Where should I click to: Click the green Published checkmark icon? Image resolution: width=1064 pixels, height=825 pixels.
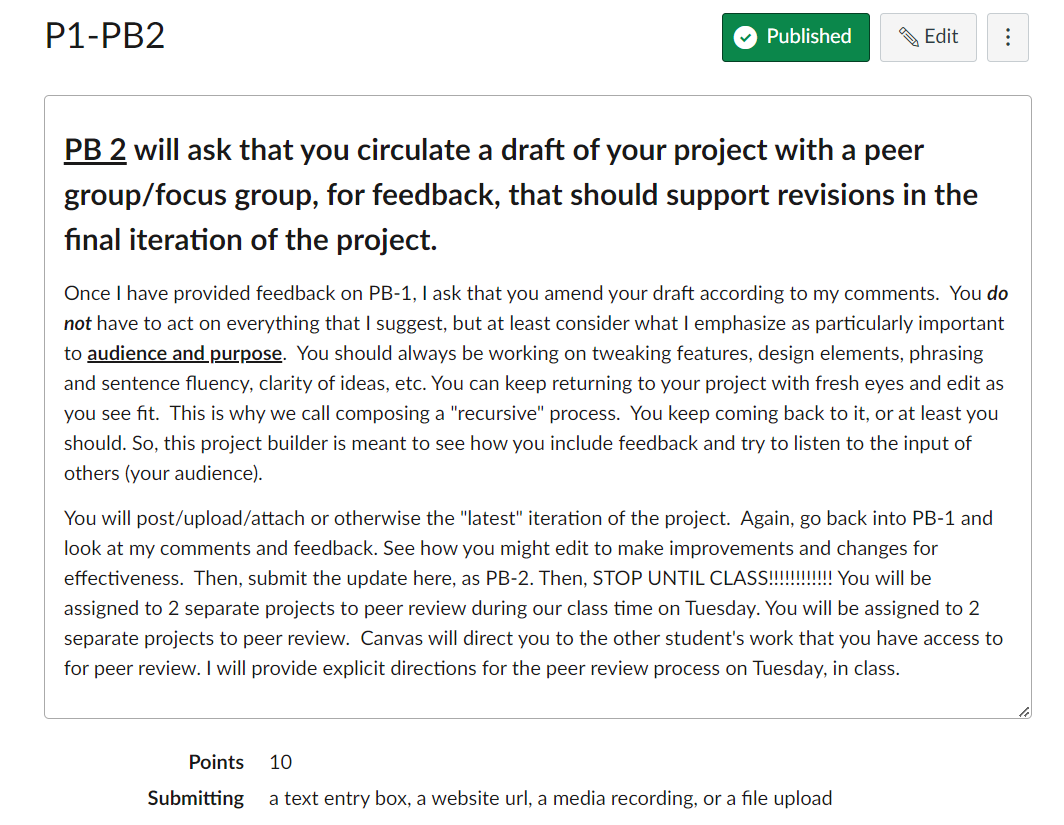click(x=745, y=37)
